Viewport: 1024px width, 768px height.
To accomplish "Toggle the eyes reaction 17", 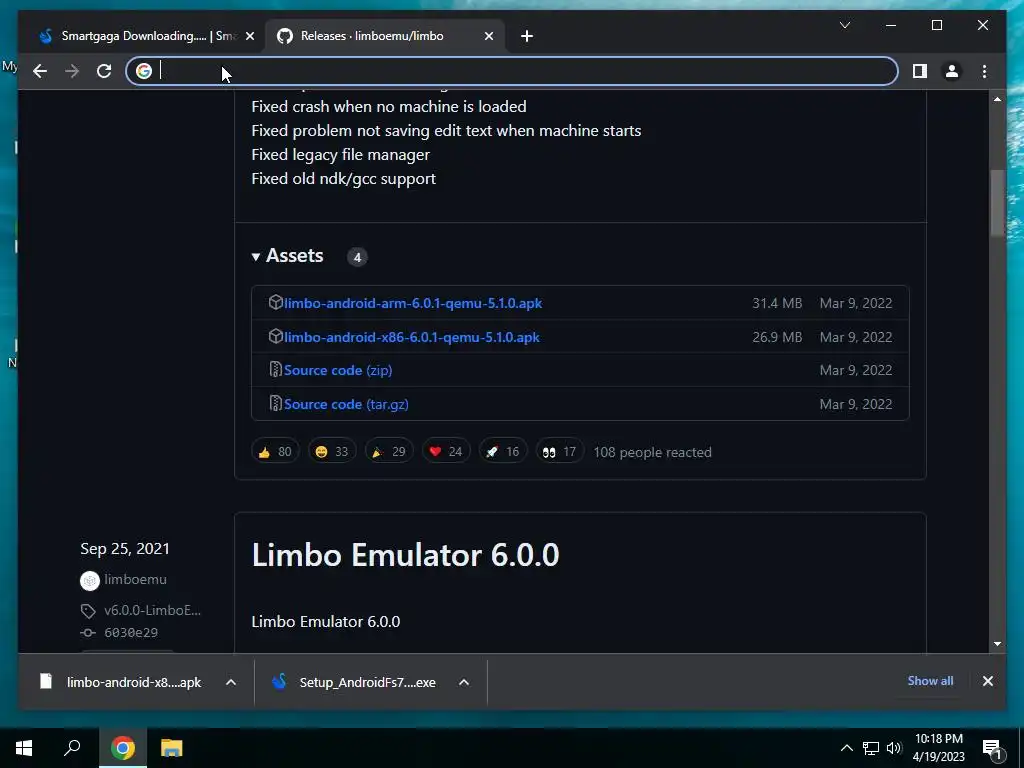I will pos(559,451).
